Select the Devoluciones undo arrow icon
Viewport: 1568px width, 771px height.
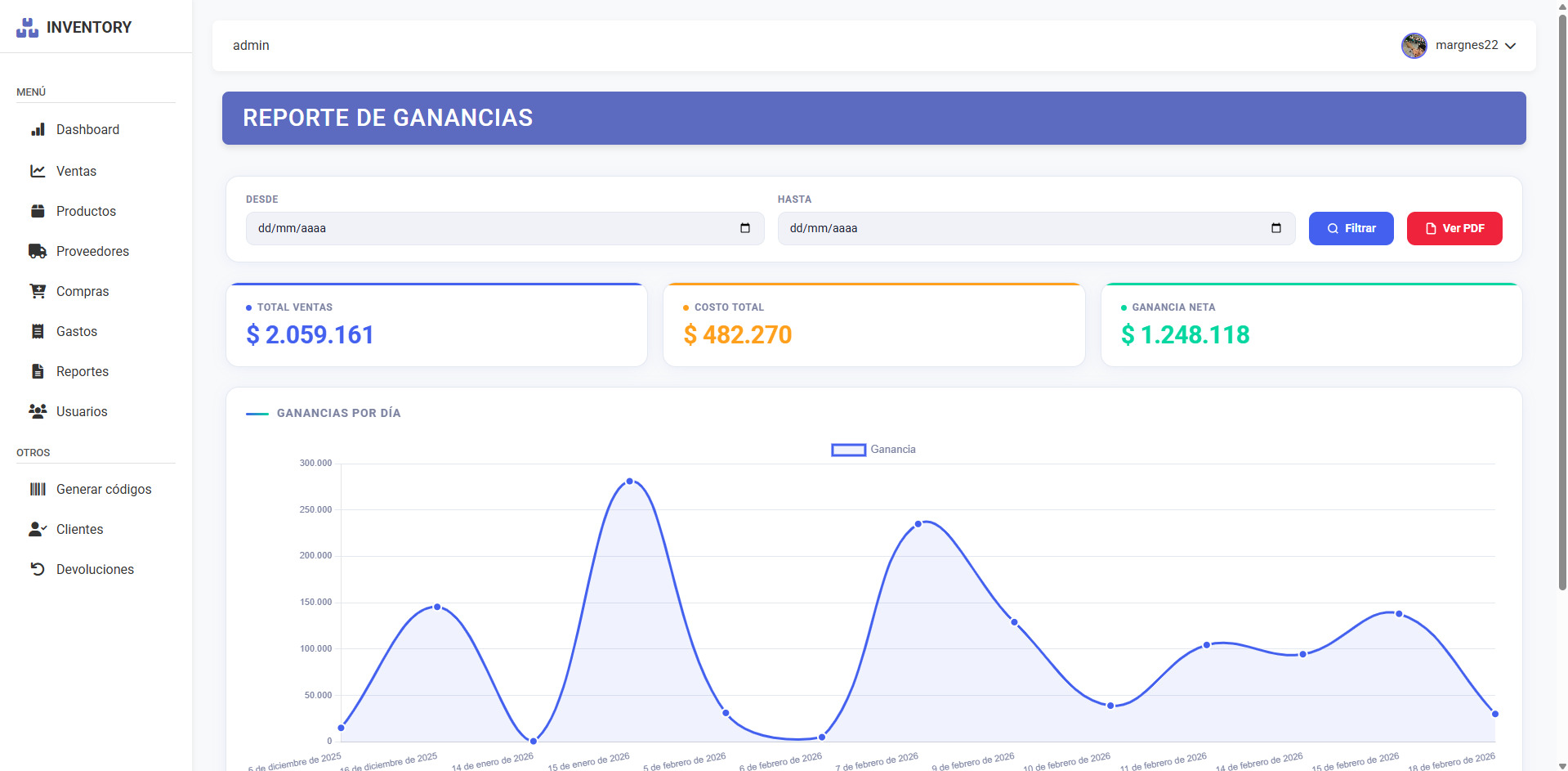tap(38, 569)
